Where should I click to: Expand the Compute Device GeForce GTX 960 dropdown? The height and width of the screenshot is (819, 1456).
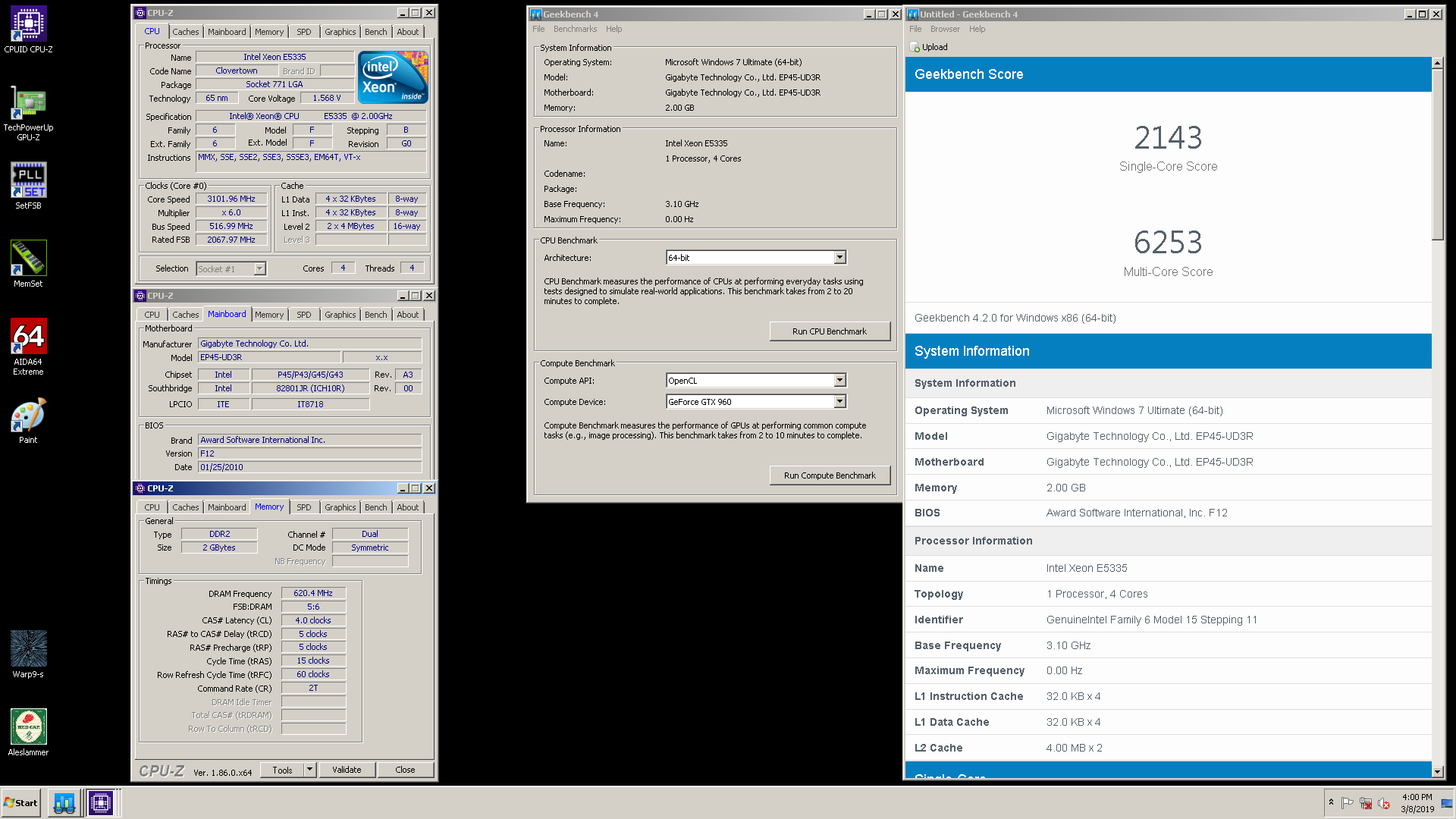pos(839,402)
